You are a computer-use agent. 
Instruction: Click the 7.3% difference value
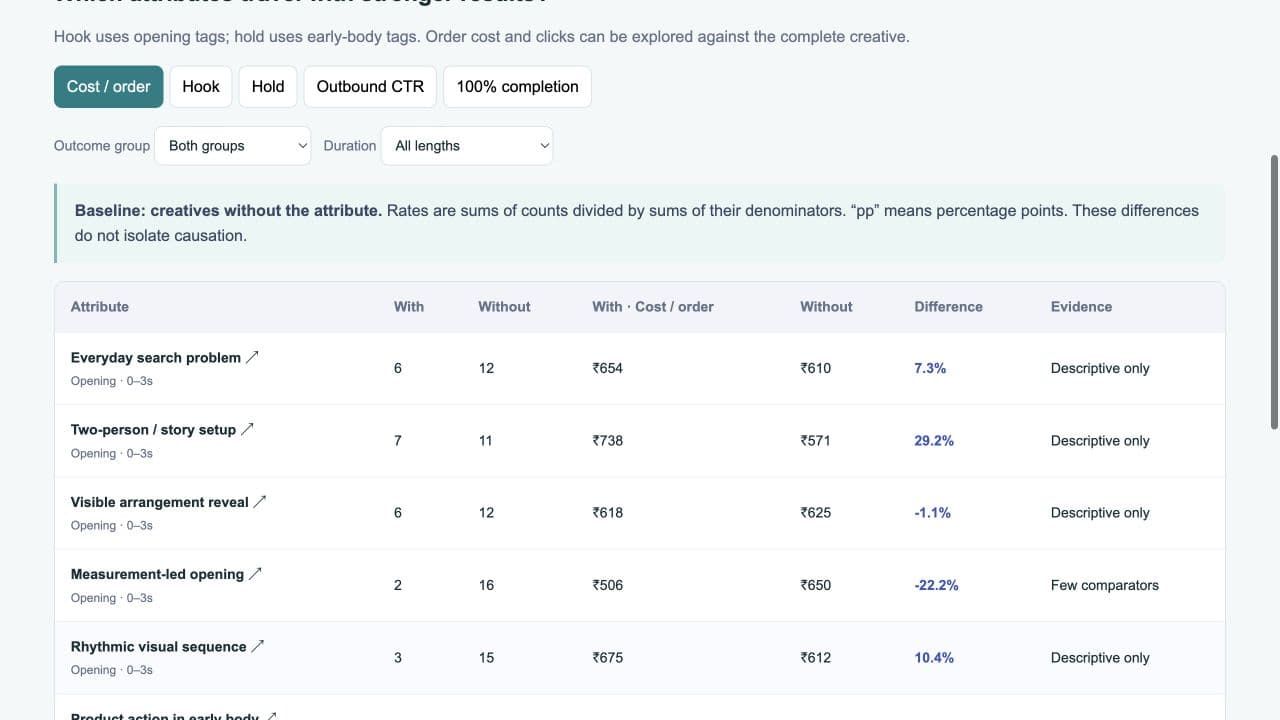pyautogui.click(x=930, y=369)
